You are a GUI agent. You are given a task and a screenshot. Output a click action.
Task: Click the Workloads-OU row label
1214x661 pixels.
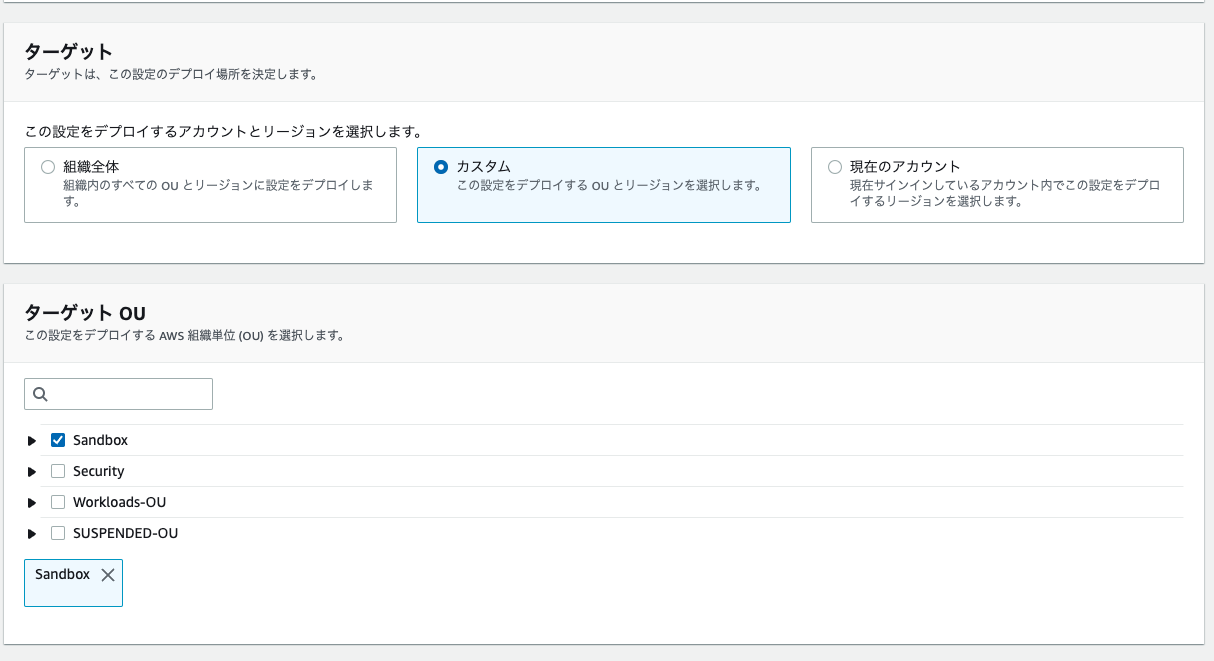119,501
